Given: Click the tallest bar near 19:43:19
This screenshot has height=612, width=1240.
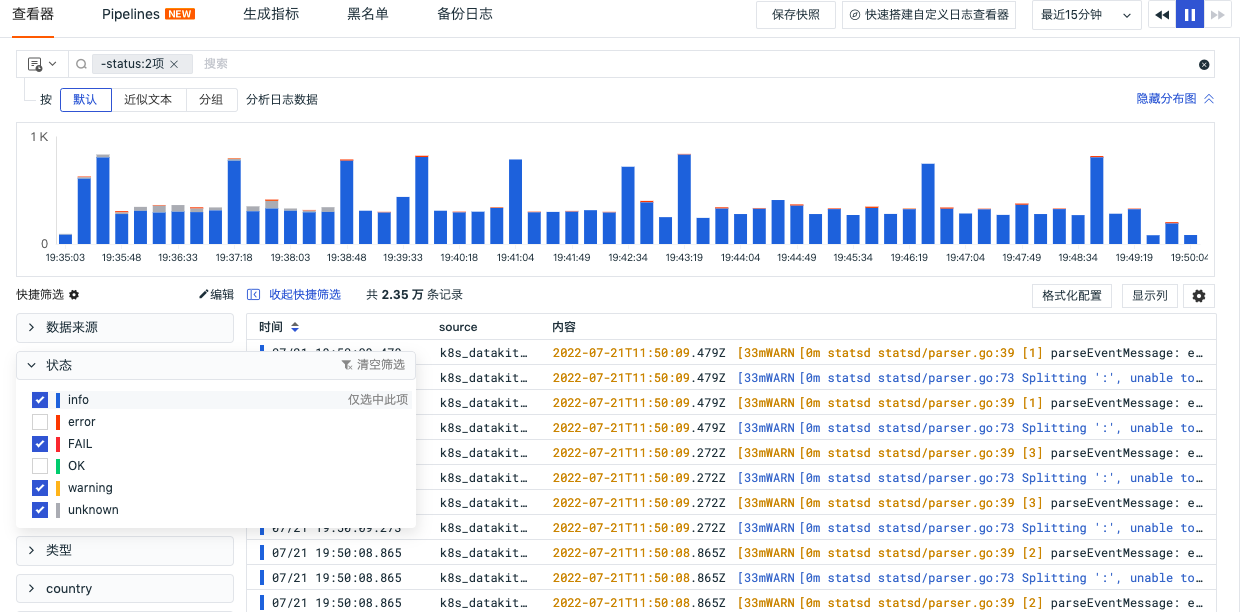Looking at the screenshot, I should tap(684, 199).
